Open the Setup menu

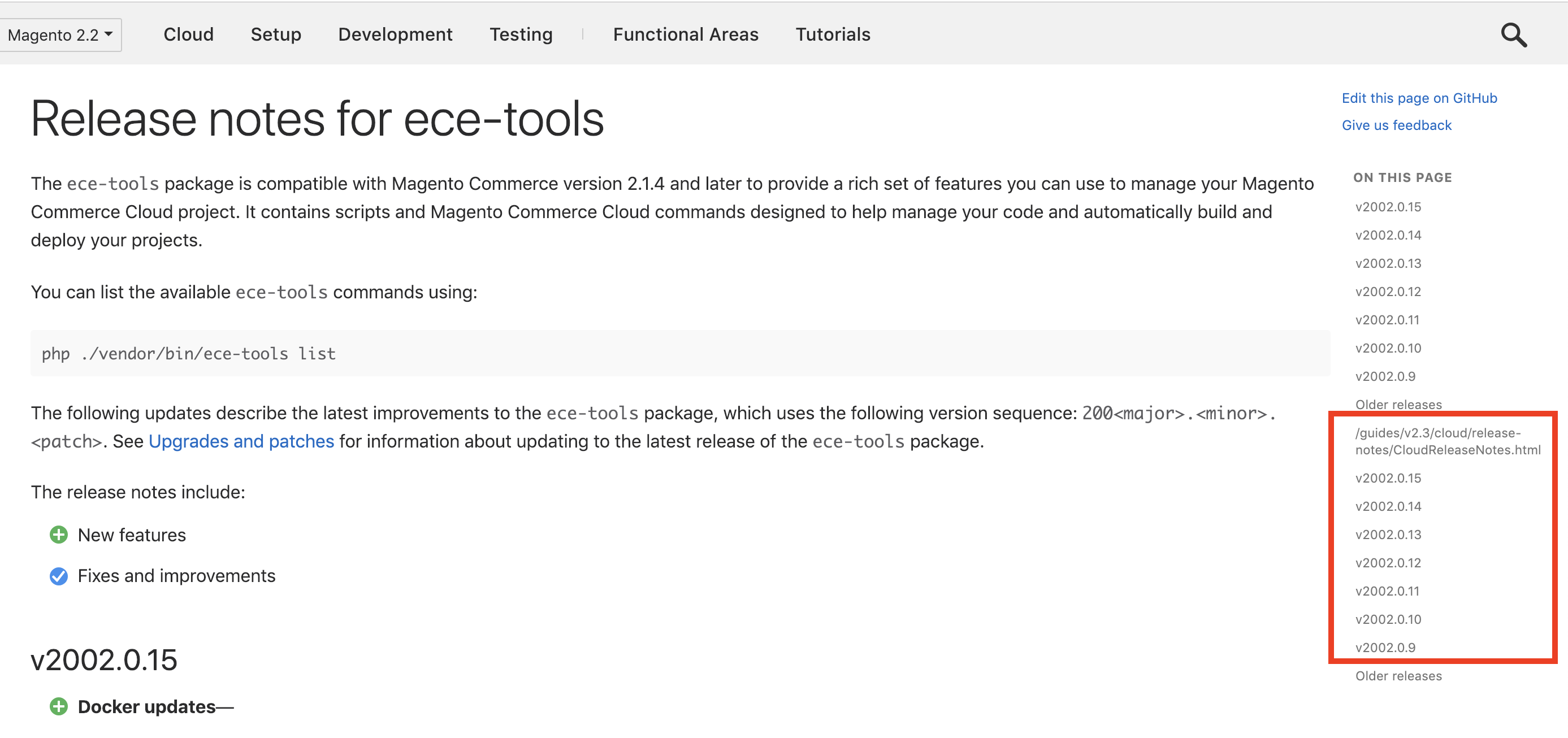tap(276, 34)
